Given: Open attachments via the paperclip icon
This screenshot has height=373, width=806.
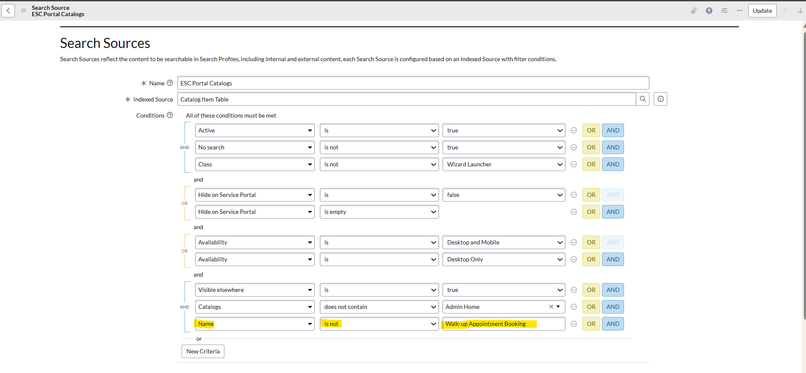Looking at the screenshot, I should coord(693,11).
